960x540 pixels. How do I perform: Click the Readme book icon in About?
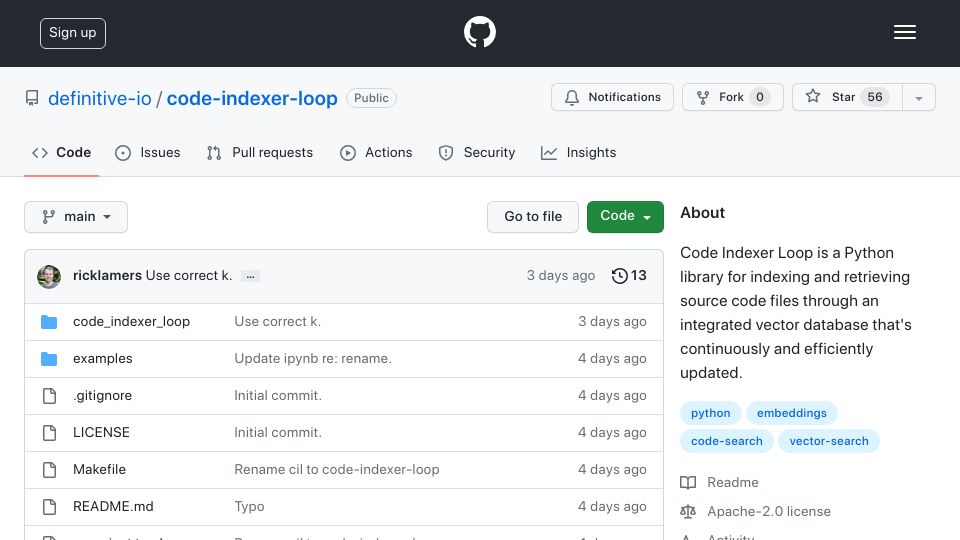click(688, 482)
